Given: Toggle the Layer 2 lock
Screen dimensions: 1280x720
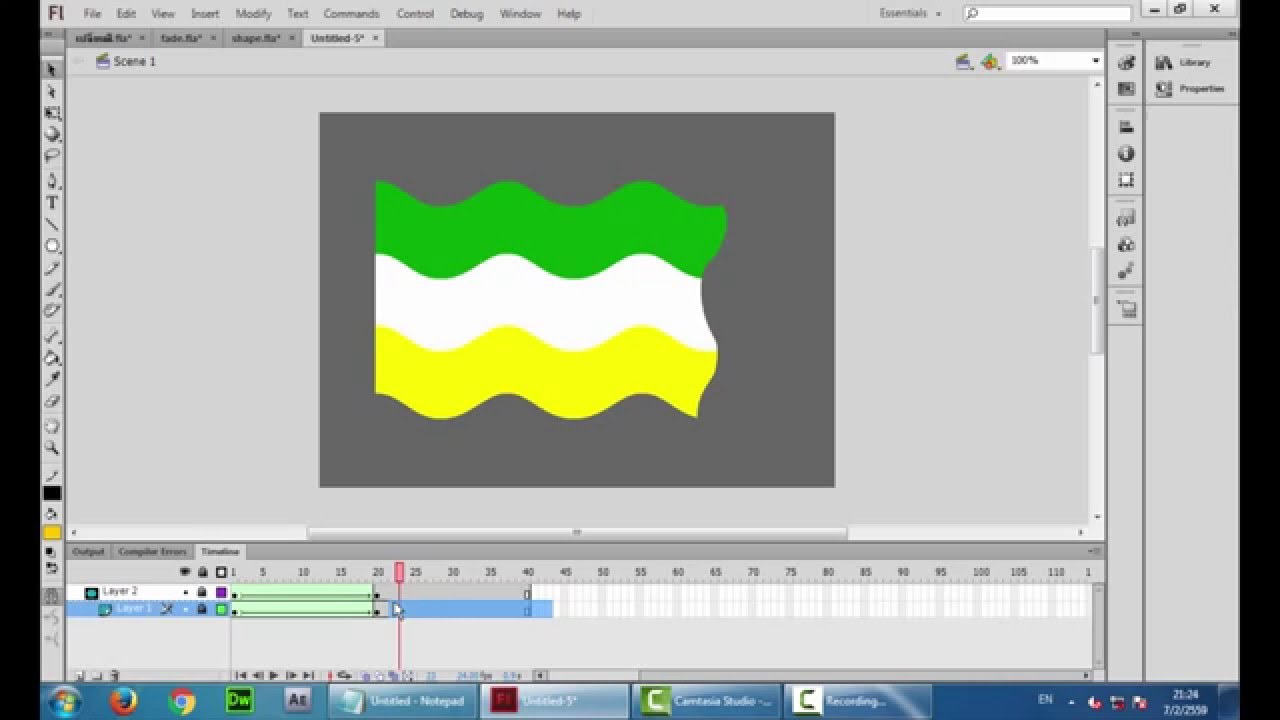Looking at the screenshot, I should pos(202,593).
